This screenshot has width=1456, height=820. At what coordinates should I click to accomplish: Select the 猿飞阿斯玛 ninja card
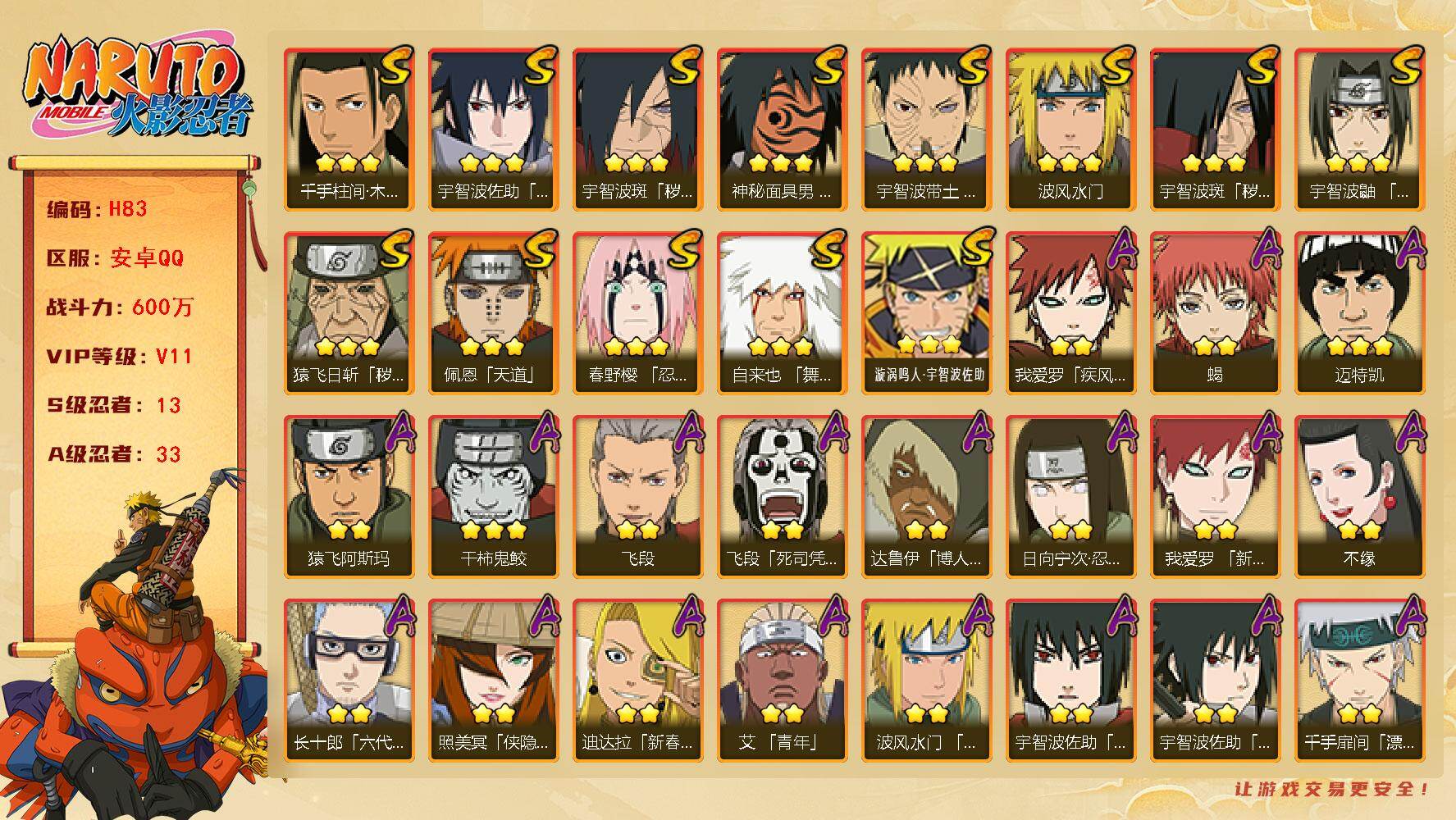pyautogui.click(x=349, y=497)
